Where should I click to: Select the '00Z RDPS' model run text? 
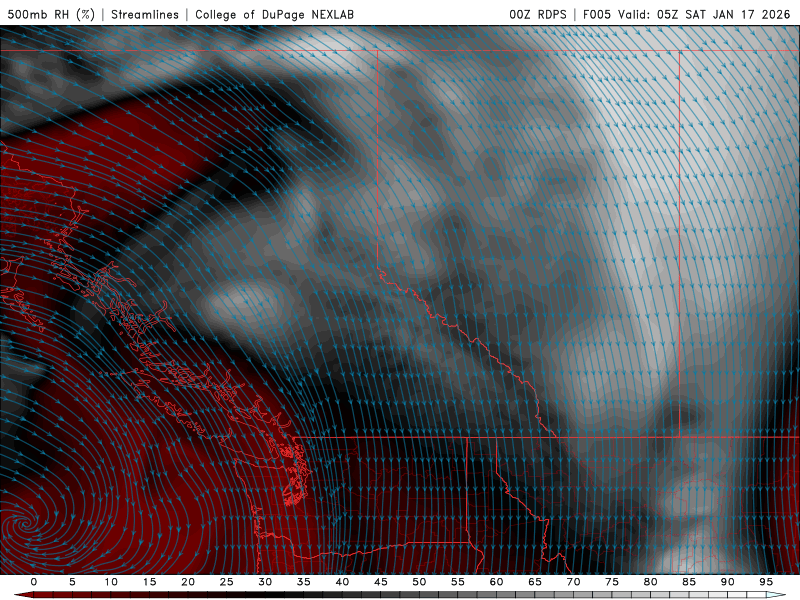click(x=538, y=14)
